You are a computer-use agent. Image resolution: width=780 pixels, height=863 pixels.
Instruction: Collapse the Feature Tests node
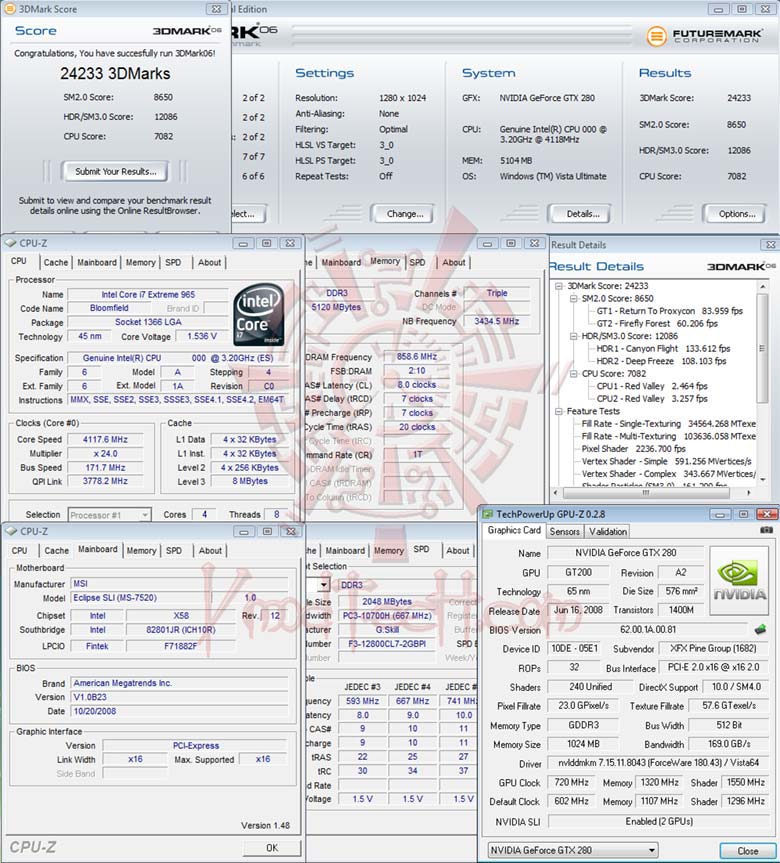pos(559,411)
